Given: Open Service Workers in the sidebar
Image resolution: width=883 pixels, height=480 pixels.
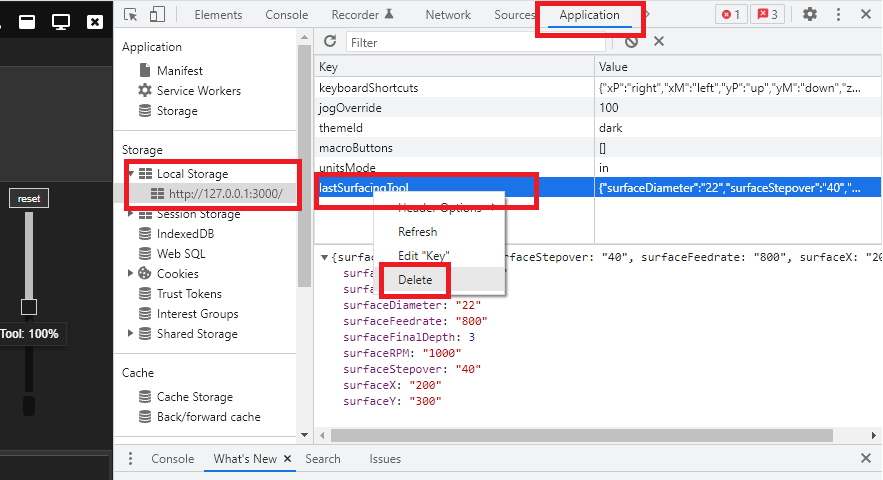Looking at the screenshot, I should pyautogui.click(x=198, y=91).
